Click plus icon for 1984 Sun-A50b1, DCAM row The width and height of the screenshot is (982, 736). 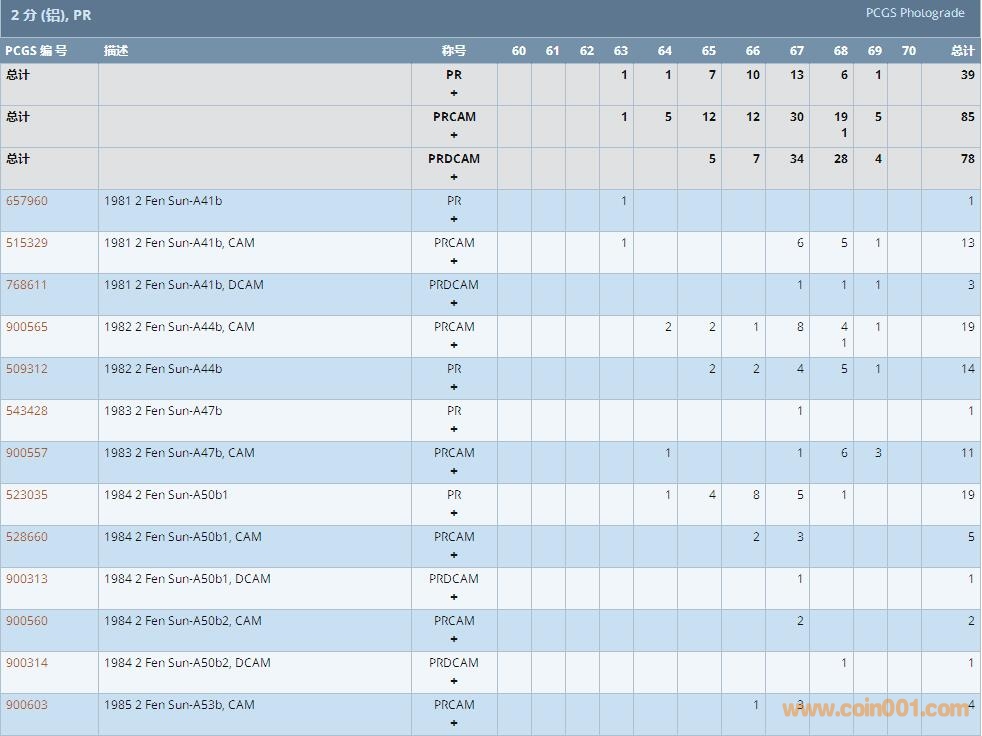(454, 597)
